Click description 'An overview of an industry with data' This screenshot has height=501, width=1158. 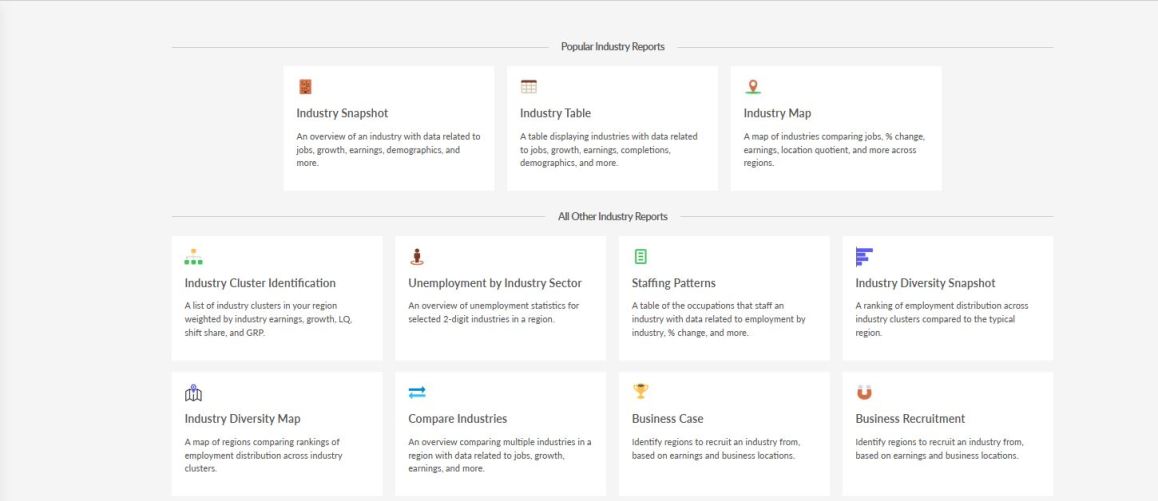(388, 149)
